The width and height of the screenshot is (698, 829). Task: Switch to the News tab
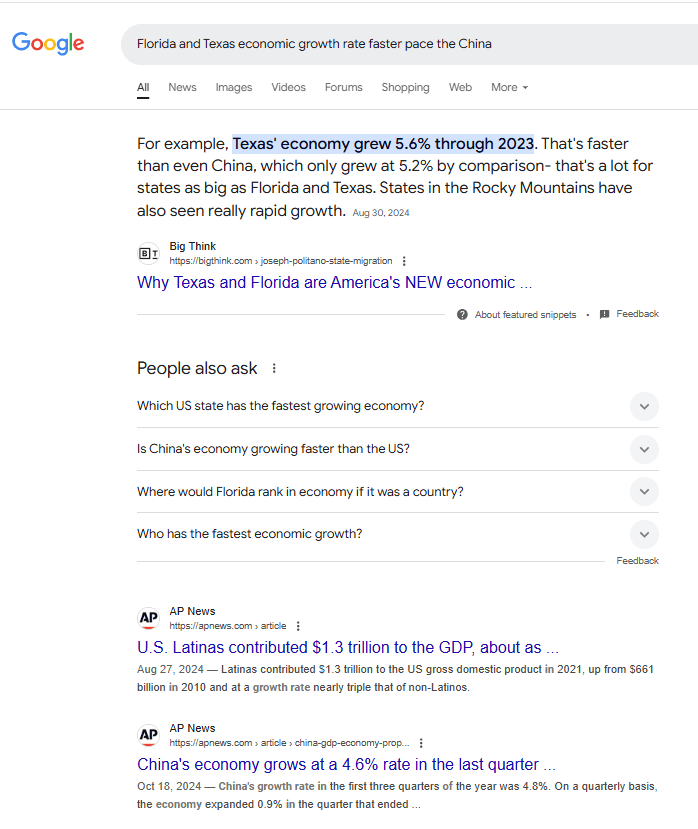click(182, 88)
